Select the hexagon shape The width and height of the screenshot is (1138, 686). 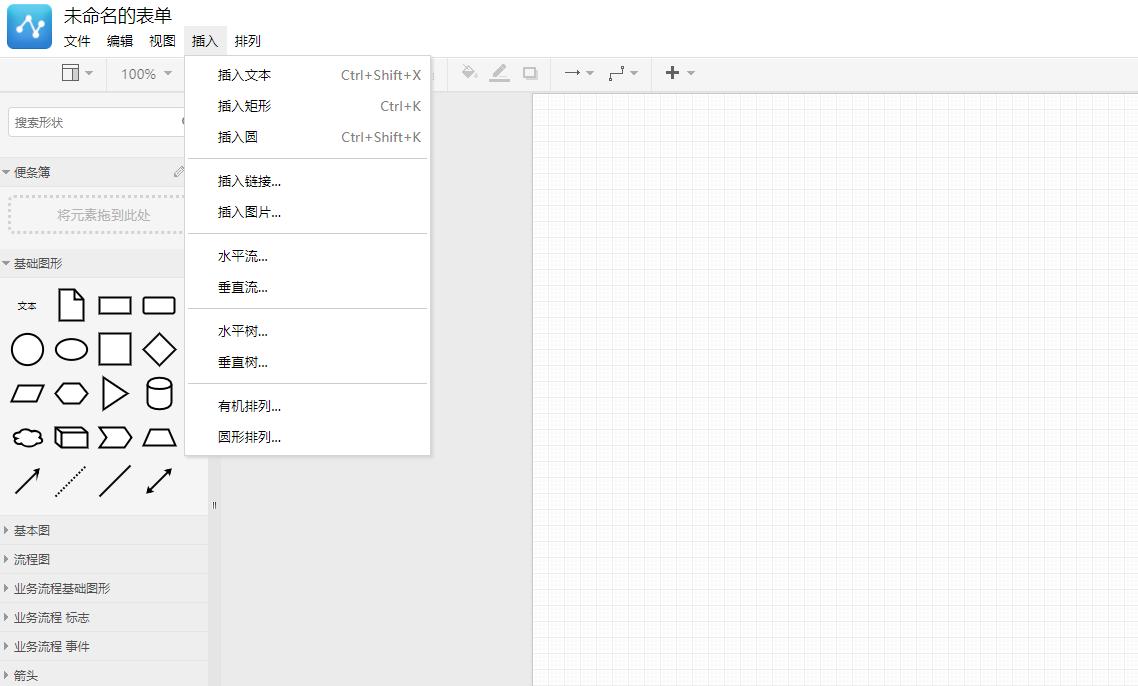(x=71, y=393)
